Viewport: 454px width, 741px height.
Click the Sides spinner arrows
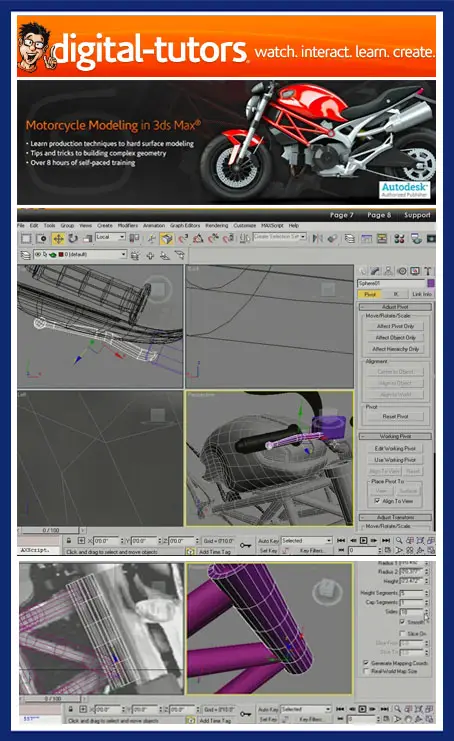(426, 612)
